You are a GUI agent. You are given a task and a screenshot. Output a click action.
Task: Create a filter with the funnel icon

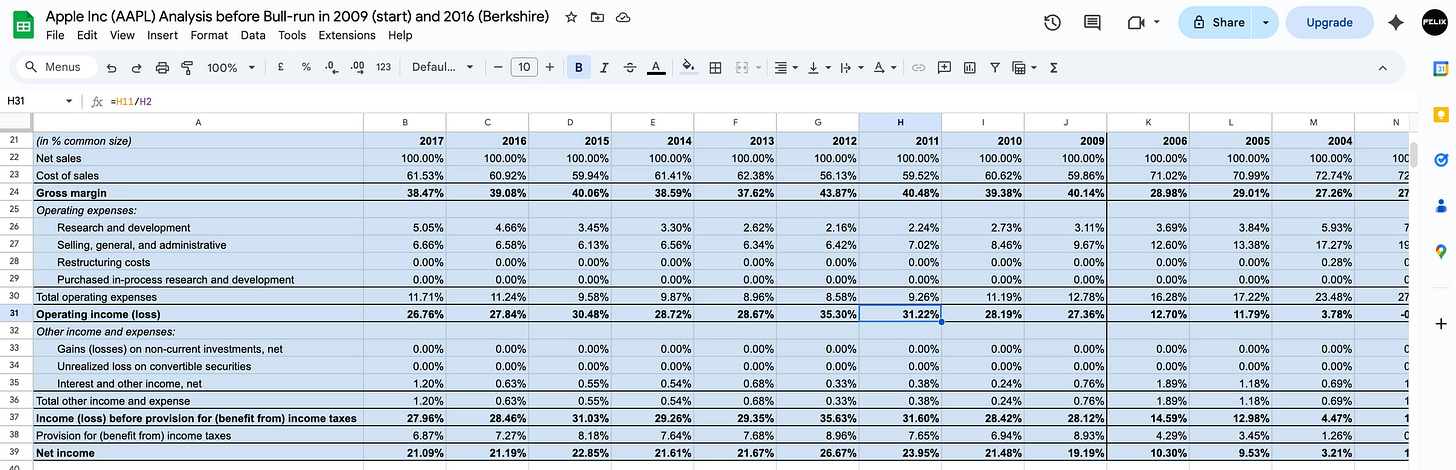coord(995,68)
